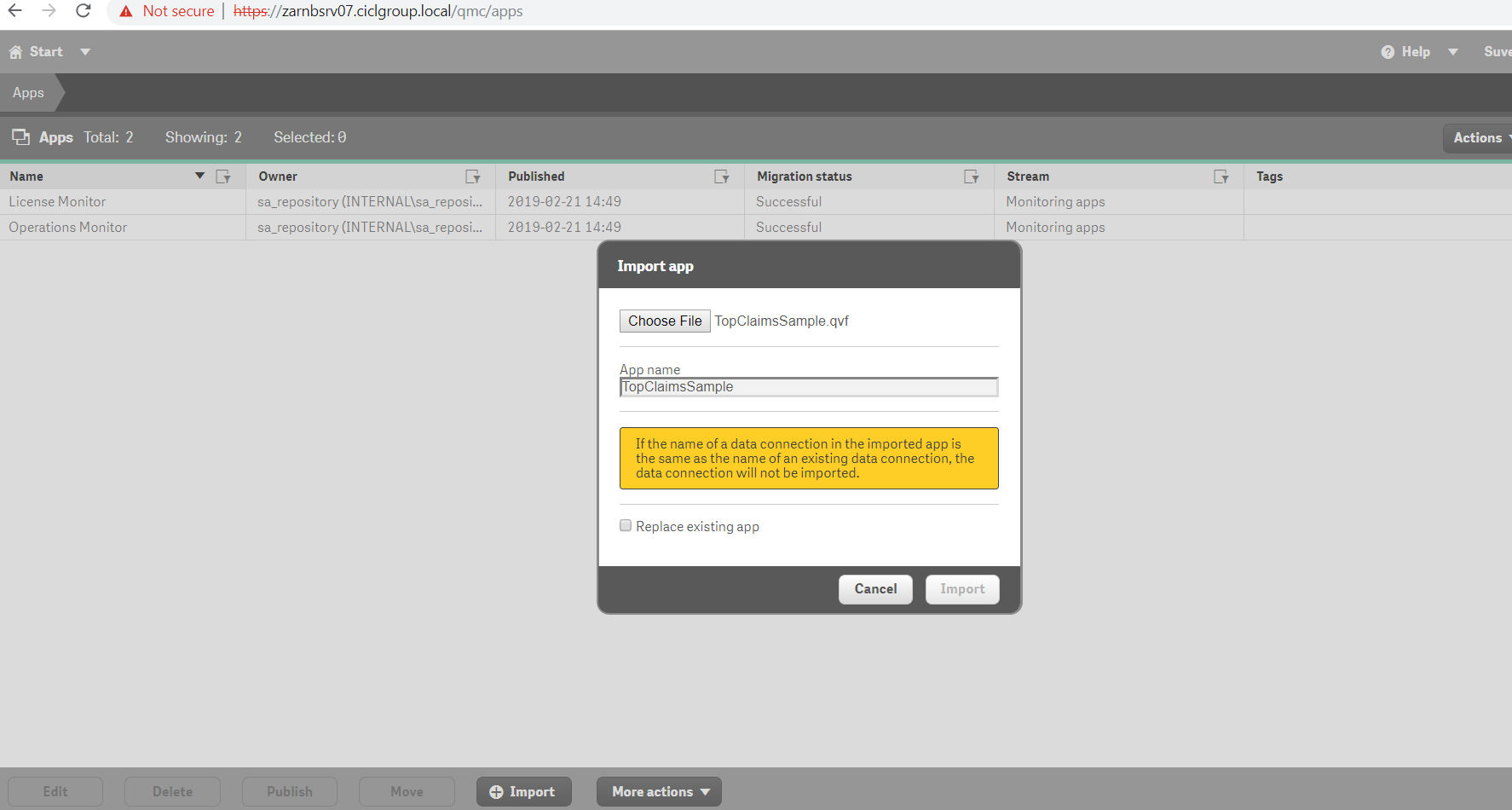Viewport: 1512px width, 810px height.
Task: Select the Operations Monitor row name
Action: pyautogui.click(x=68, y=228)
